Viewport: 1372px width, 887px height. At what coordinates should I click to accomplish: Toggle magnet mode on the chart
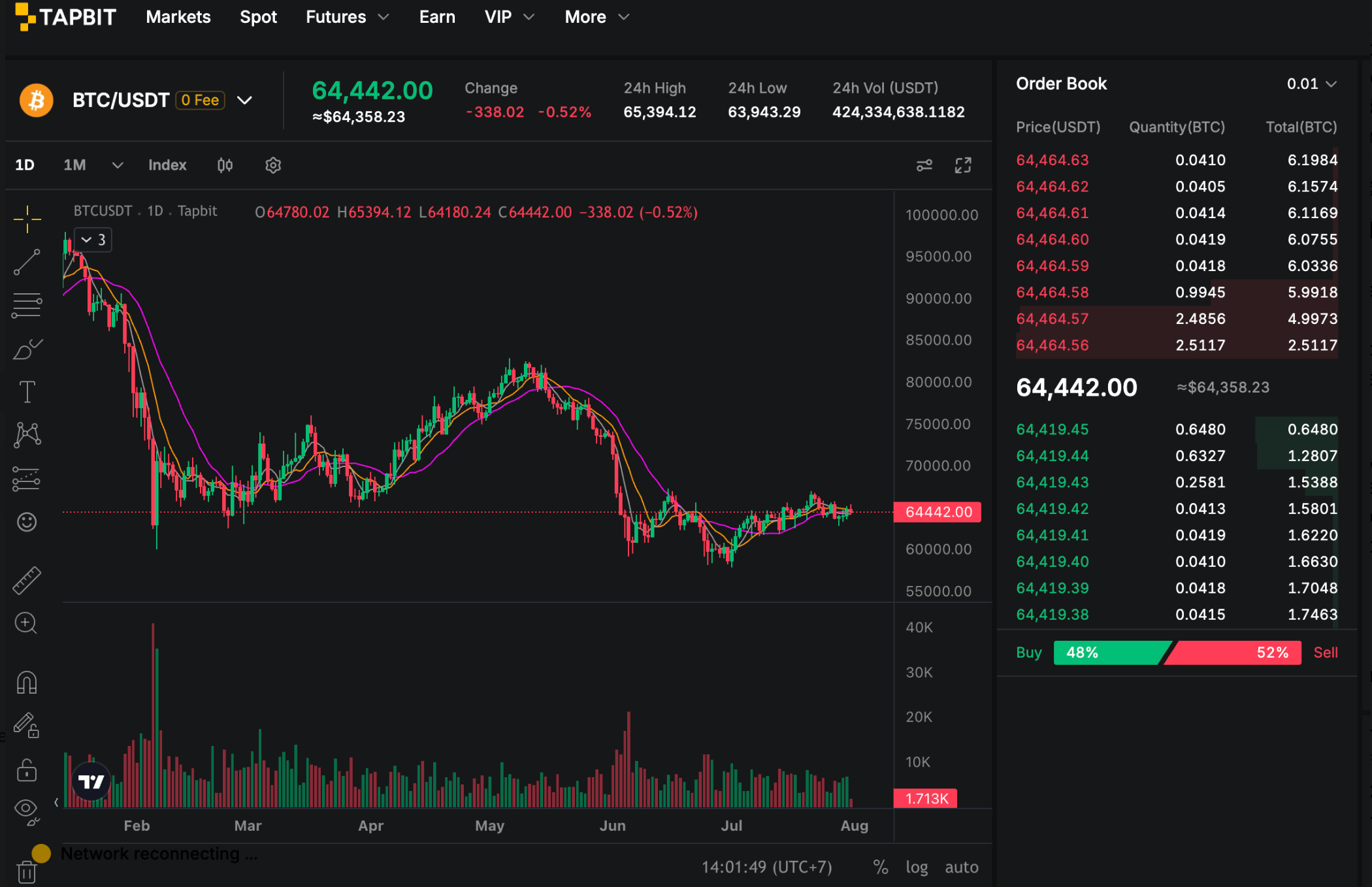[27, 683]
